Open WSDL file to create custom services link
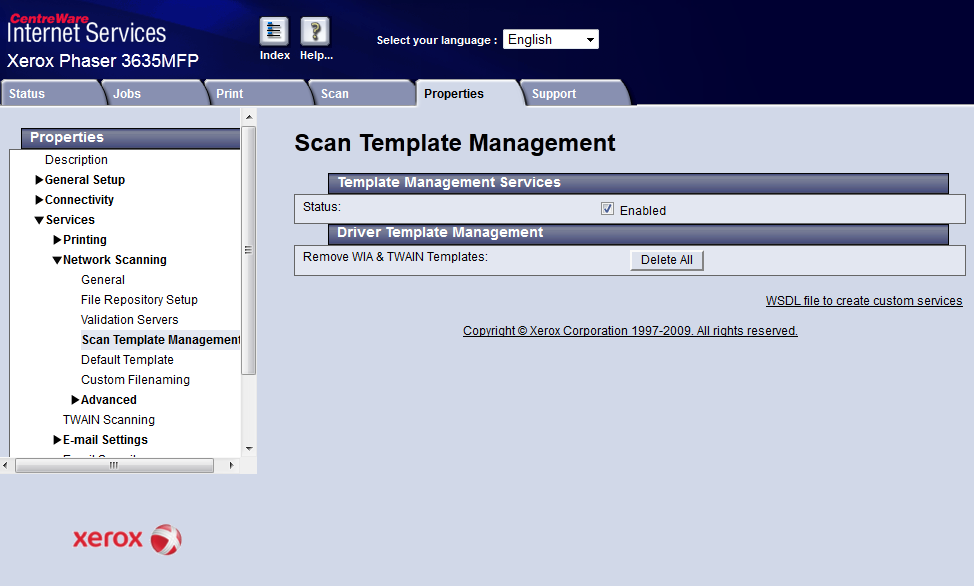Screen dimensions: 974x586 [x=864, y=301]
